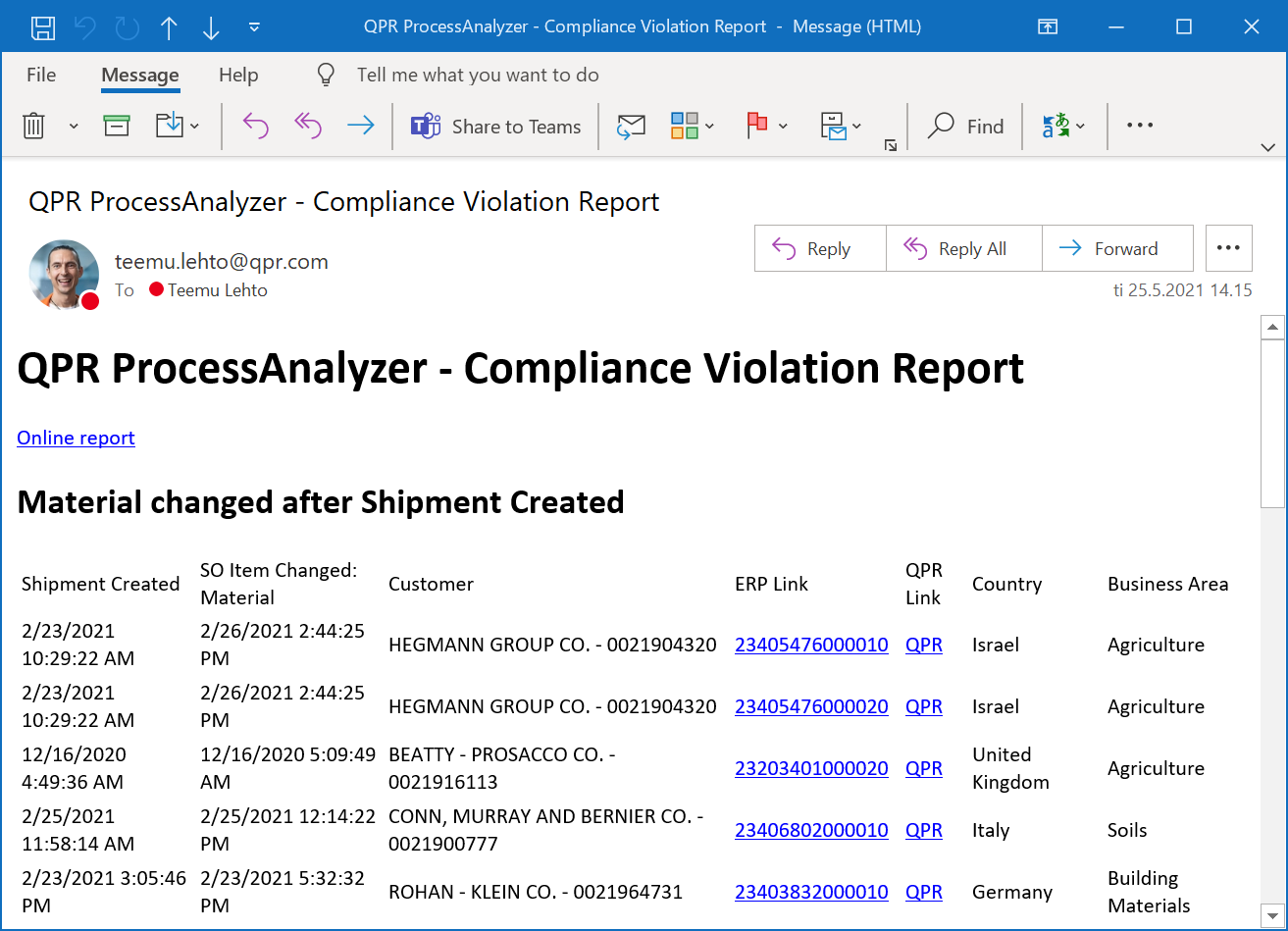Click the toolbar Reply All icon
This screenshot has height=931, width=1288.
[x=308, y=126]
